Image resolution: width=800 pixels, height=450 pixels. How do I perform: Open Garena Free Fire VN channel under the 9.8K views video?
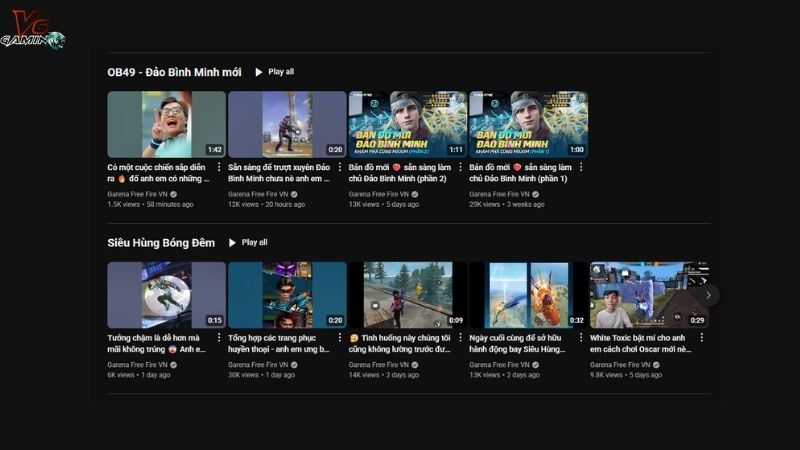620,365
